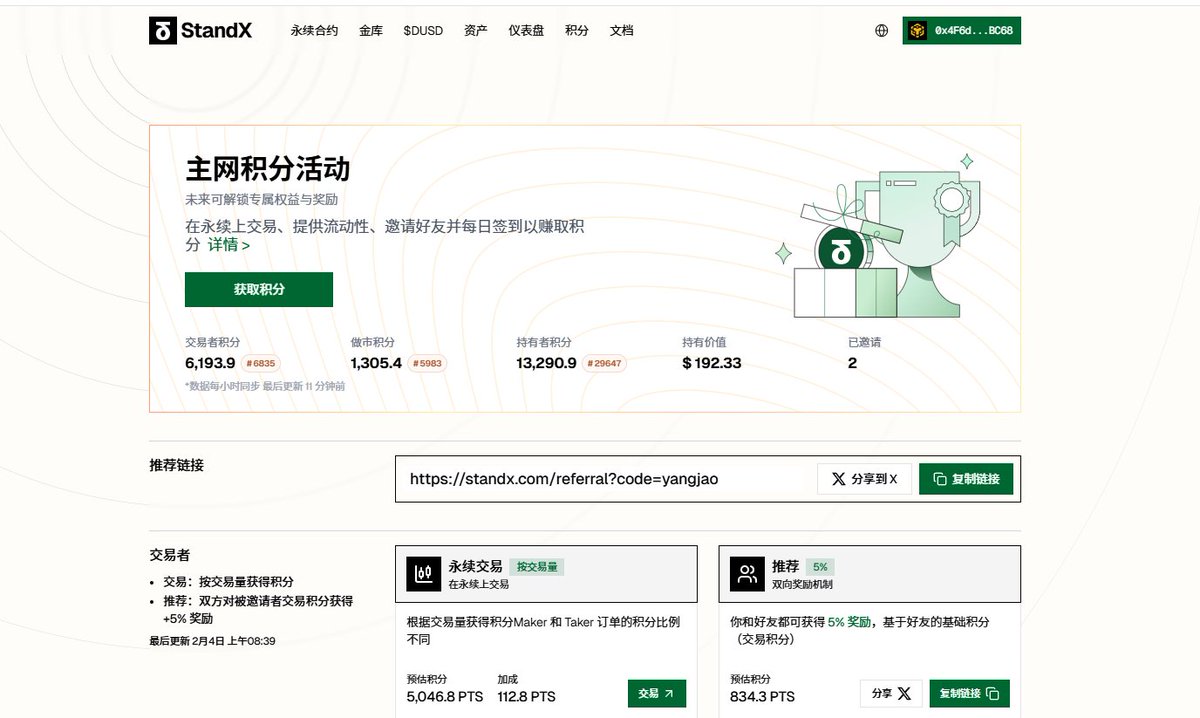Select 5,046.8 PTS estimated points
This screenshot has width=1200, height=718.
445,696
